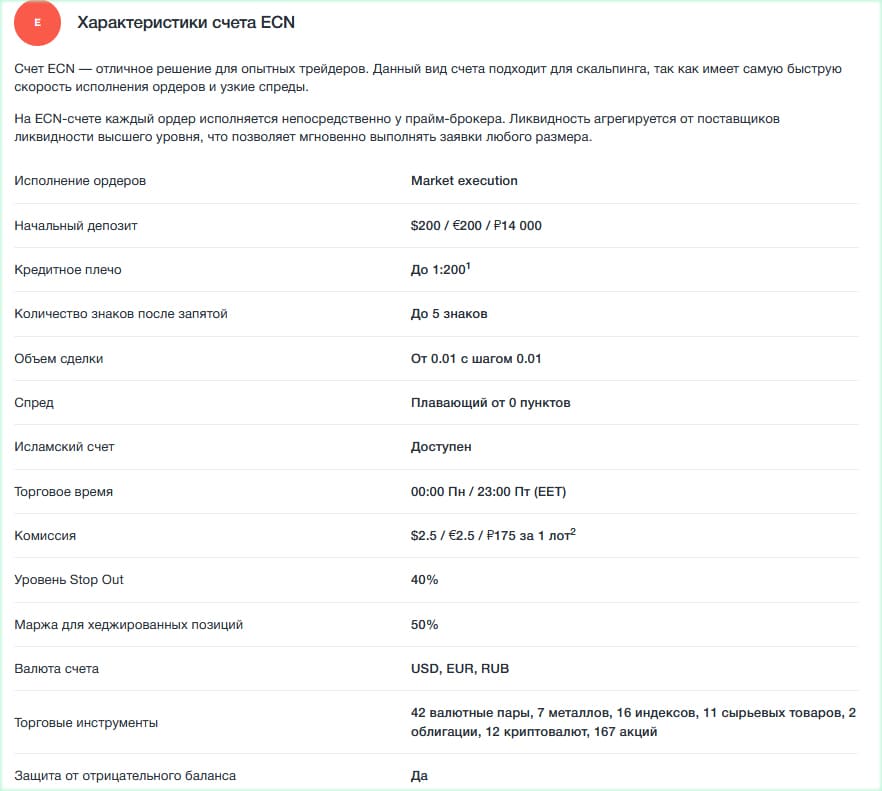The image size is (882, 791).
Task: Click the "Доступен" value
Action: point(441,447)
